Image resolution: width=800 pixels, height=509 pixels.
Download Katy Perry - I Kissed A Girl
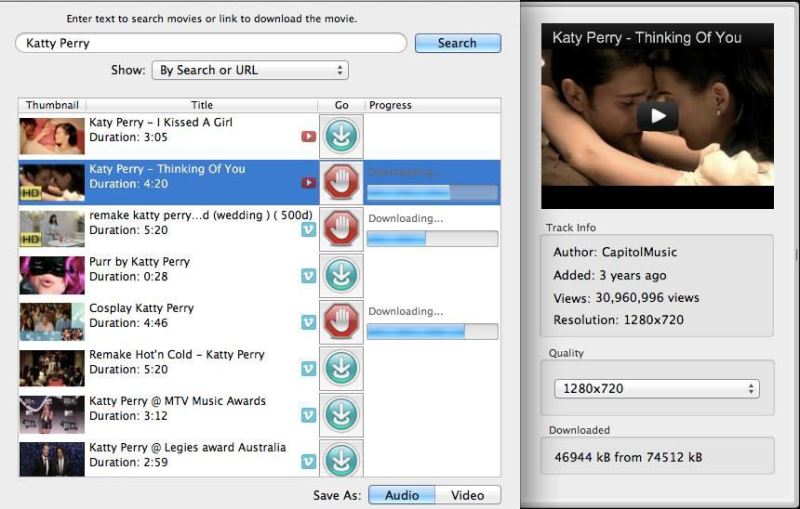tap(341, 136)
